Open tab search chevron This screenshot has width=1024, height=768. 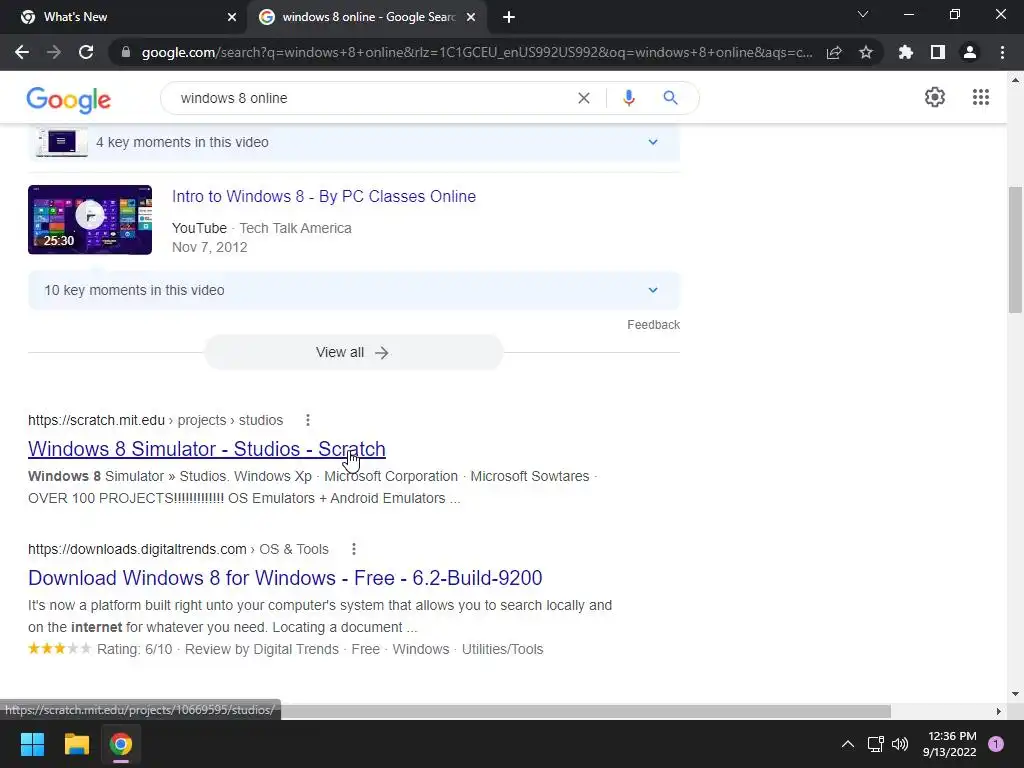pos(863,14)
